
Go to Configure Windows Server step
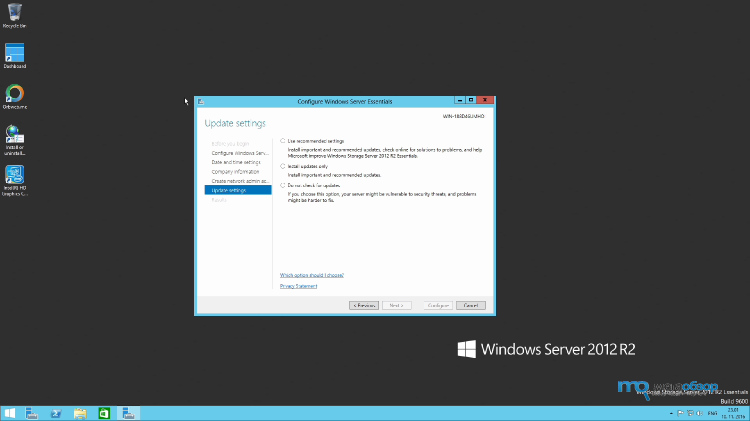[238, 153]
